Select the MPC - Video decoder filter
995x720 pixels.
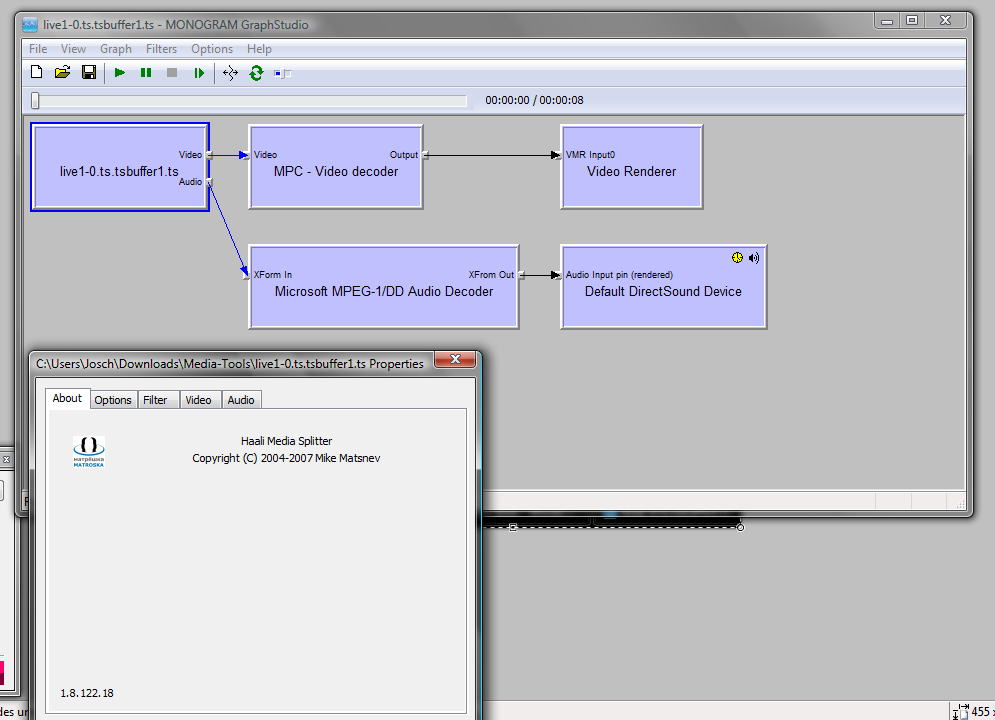[x=336, y=167]
